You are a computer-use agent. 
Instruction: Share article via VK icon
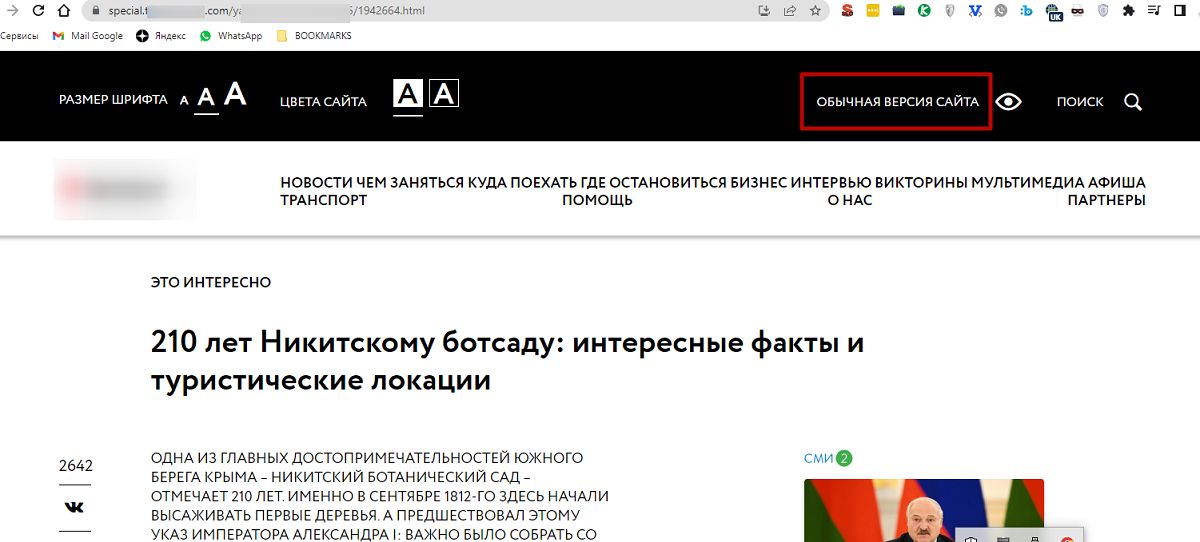click(x=74, y=507)
